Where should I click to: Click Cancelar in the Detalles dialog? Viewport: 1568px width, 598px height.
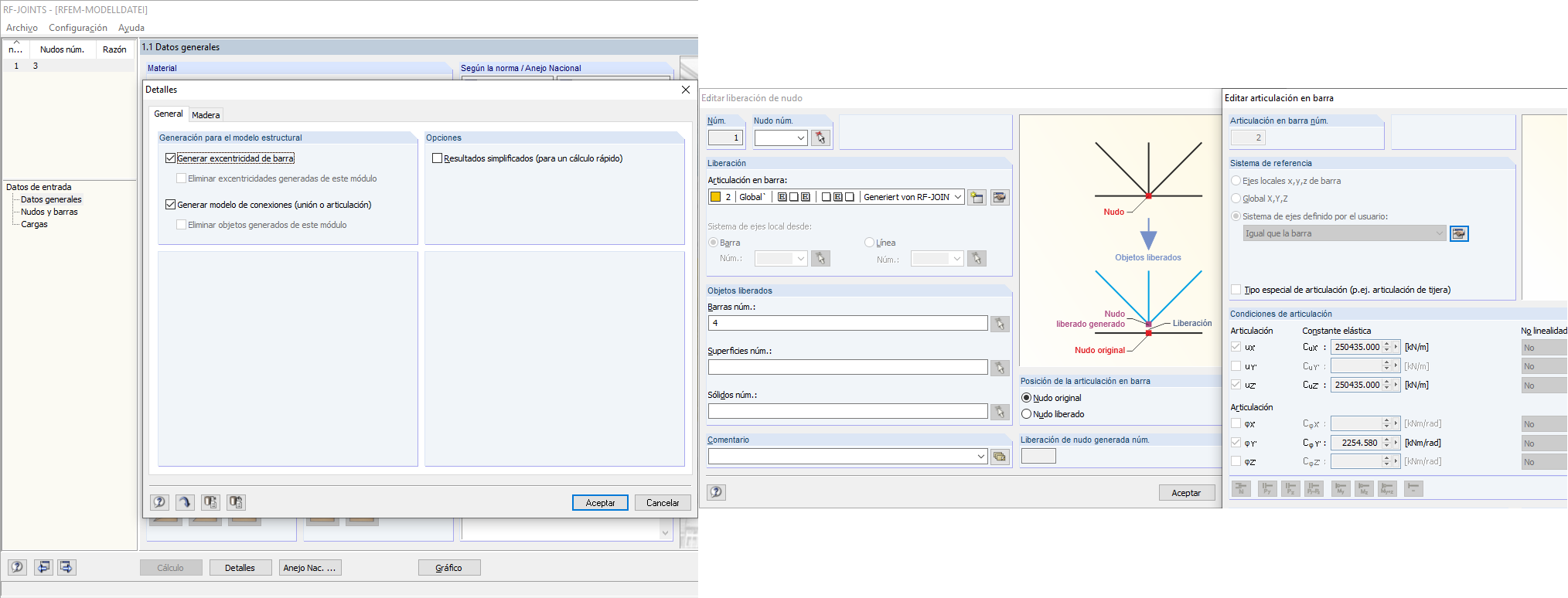pyautogui.click(x=663, y=502)
